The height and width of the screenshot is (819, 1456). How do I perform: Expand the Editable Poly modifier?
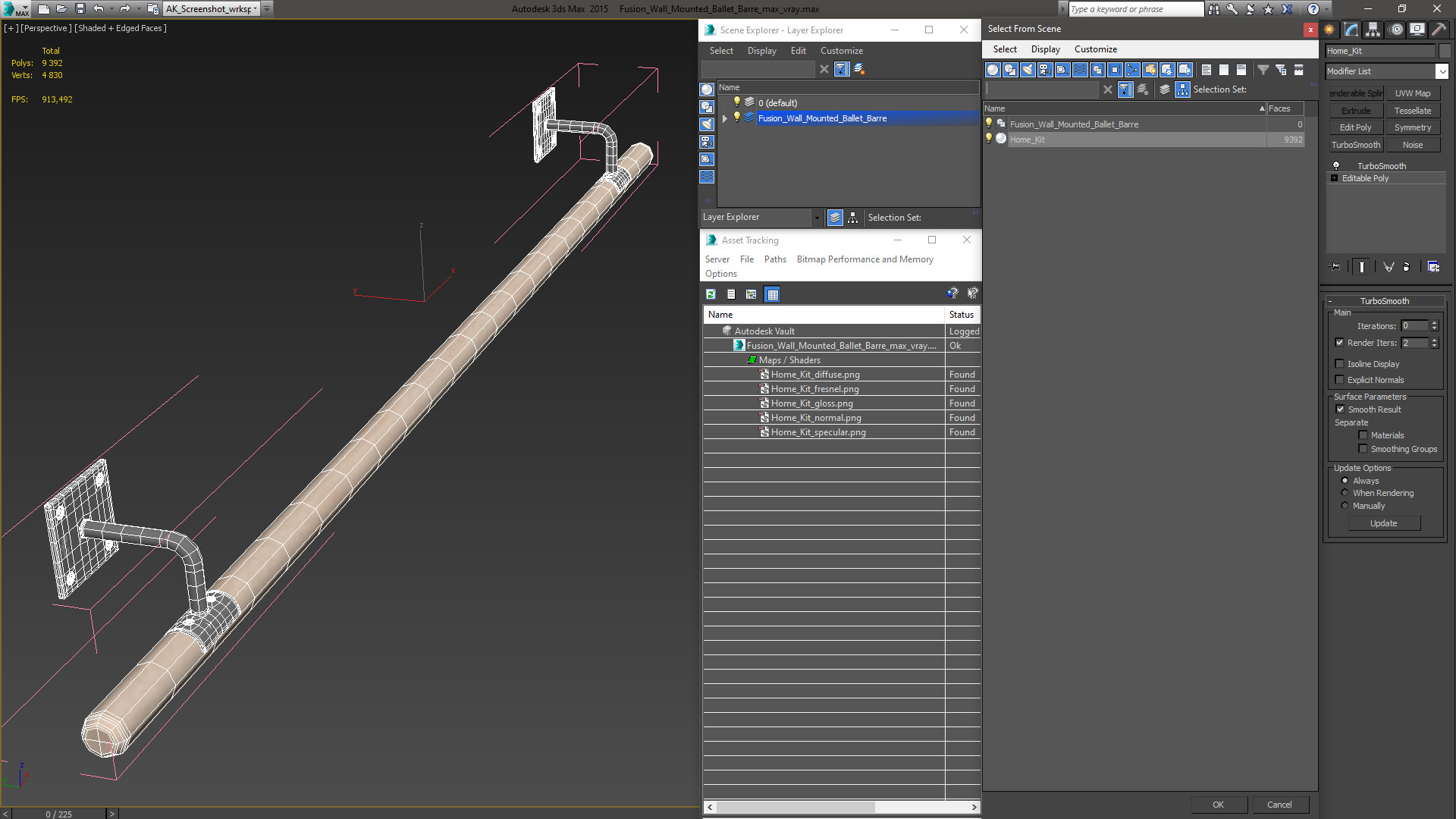click(x=1335, y=178)
